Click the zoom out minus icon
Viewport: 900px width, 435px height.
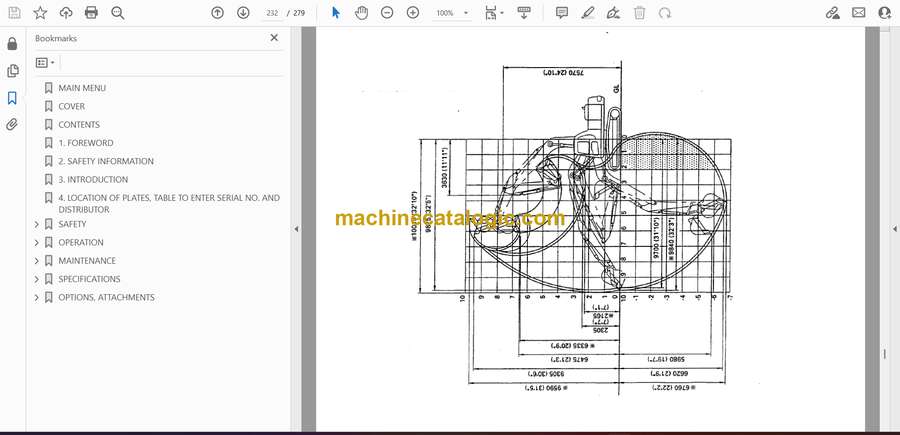tap(387, 13)
